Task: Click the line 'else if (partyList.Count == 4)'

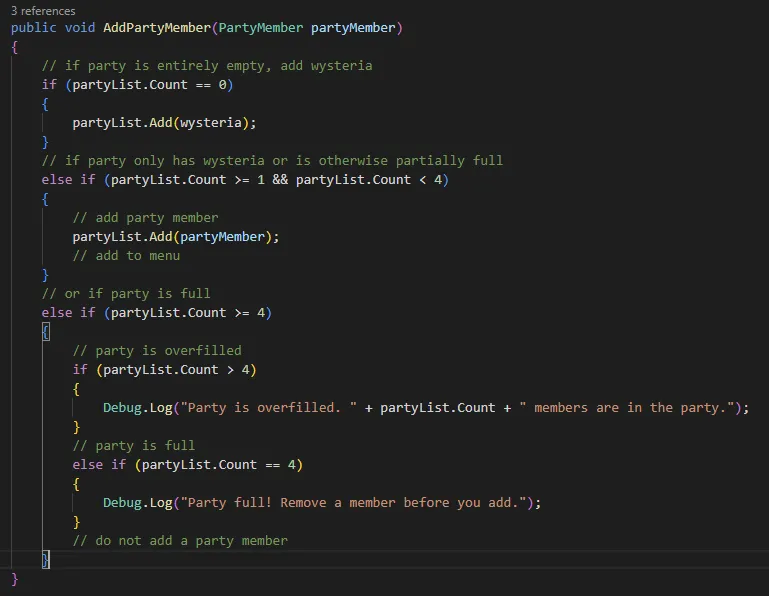Action: tap(187, 465)
